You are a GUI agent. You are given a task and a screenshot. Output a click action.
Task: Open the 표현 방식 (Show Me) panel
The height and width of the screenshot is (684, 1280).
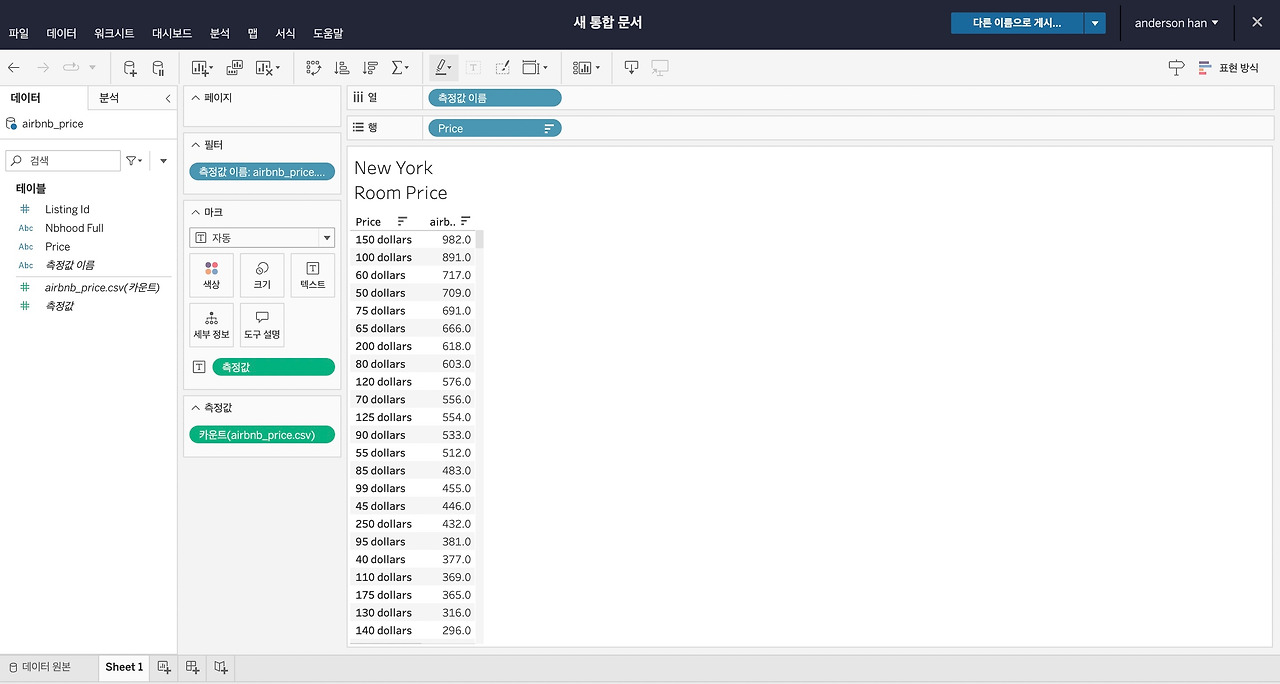[1228, 68]
